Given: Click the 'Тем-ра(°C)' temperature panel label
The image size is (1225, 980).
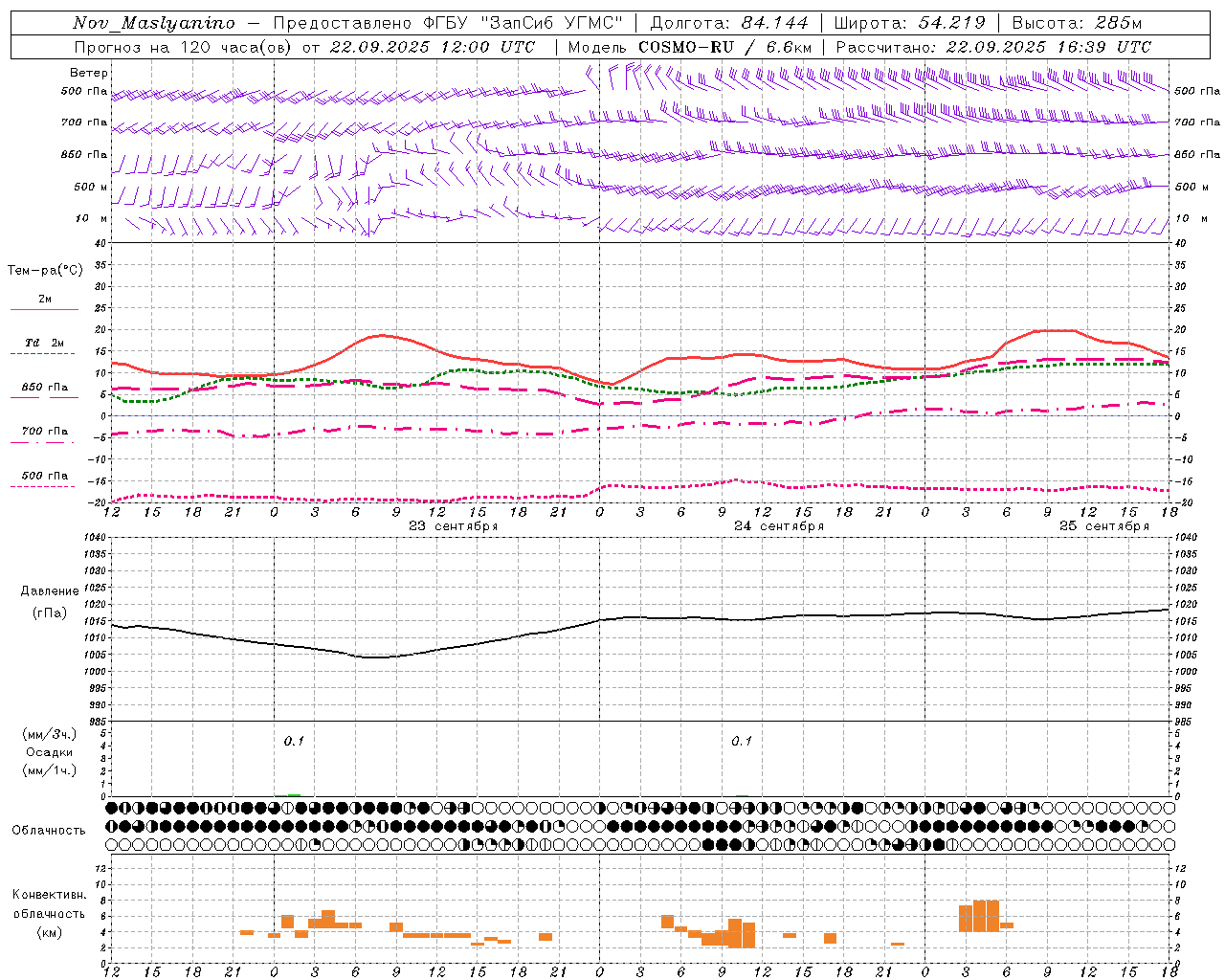Looking at the screenshot, I should [45, 271].
